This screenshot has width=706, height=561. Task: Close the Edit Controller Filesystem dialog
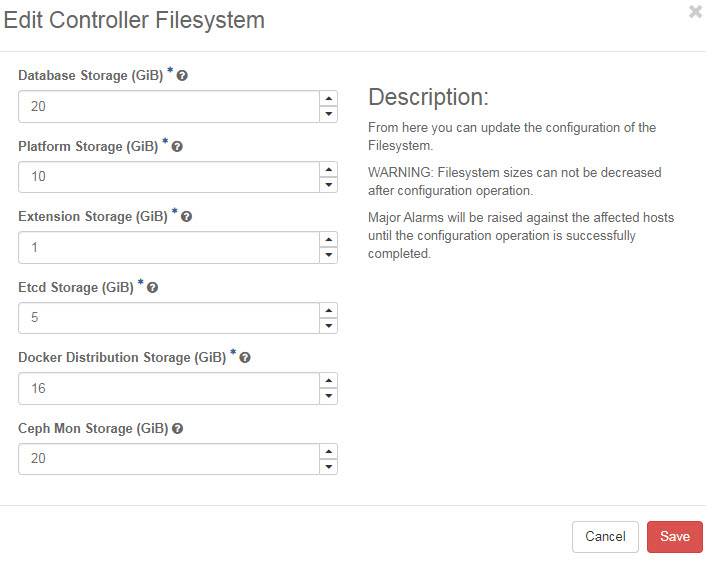point(695,12)
